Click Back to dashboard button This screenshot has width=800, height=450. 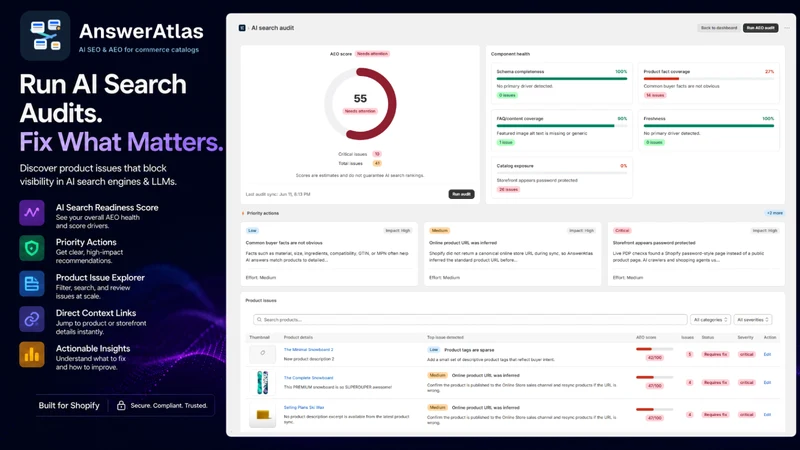coord(719,28)
